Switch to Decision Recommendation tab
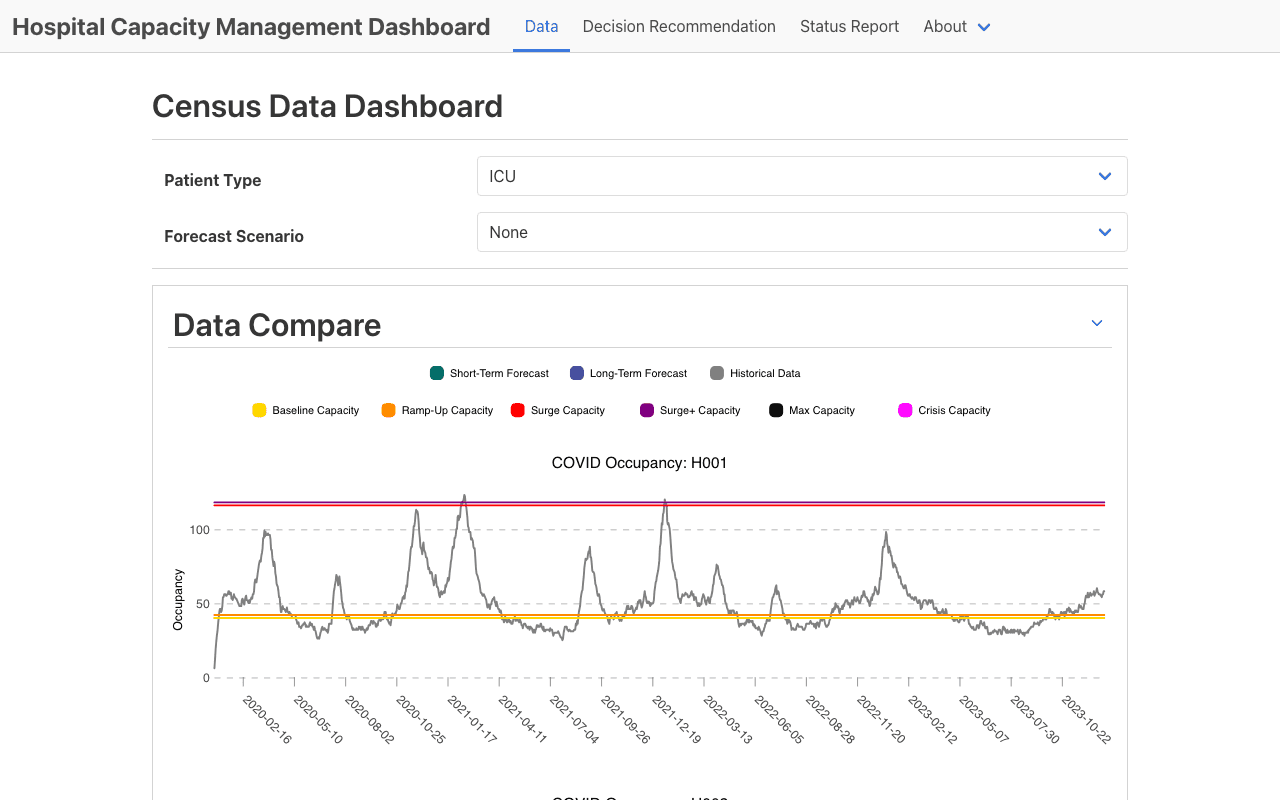Image resolution: width=1280 pixels, height=800 pixels. point(679,27)
